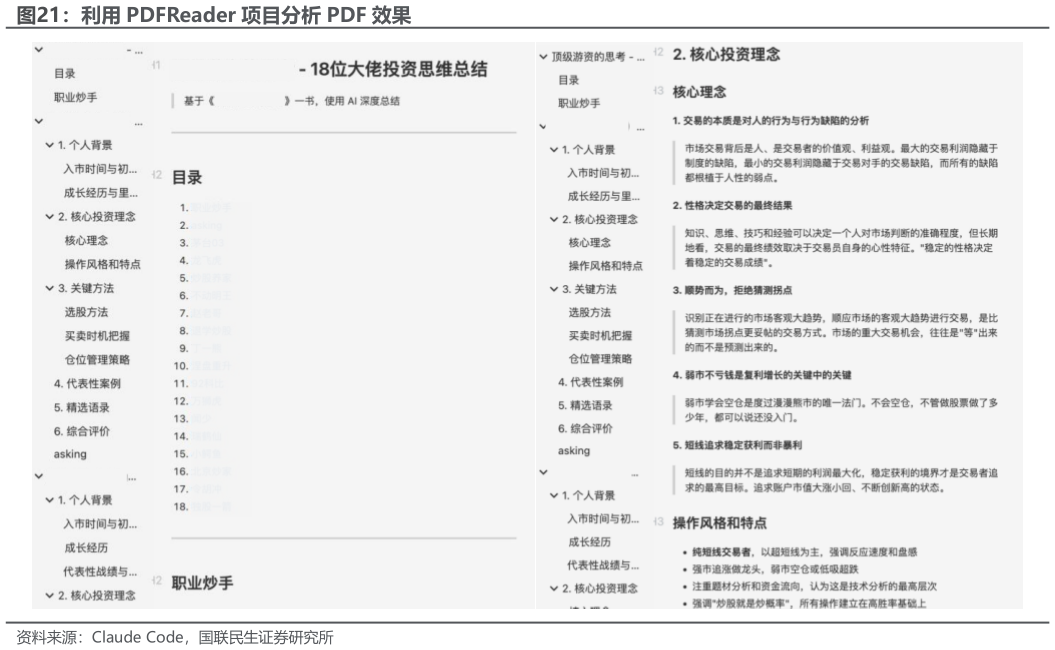
Task: Click the ellipsis icon beside the second collapsed outline
Action: [x=140, y=123]
